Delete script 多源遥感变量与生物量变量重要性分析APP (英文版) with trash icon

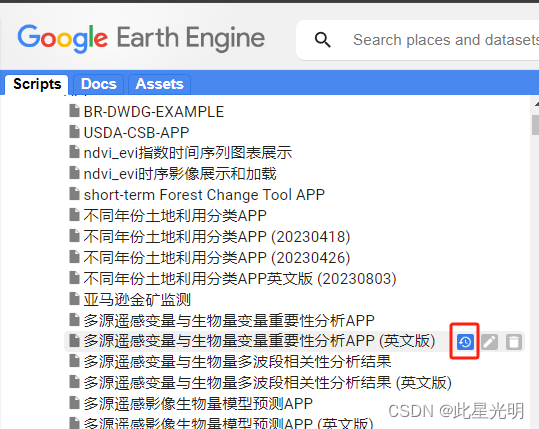click(x=514, y=342)
